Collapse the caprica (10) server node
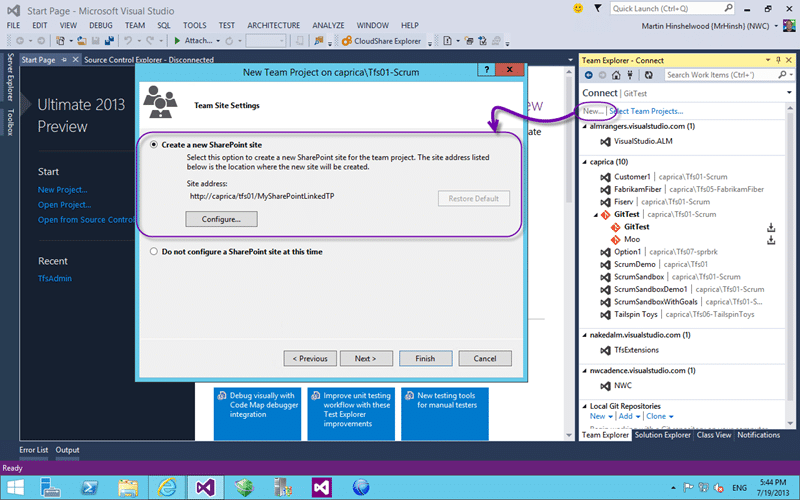This screenshot has width=800, height=500. pyautogui.click(x=585, y=162)
